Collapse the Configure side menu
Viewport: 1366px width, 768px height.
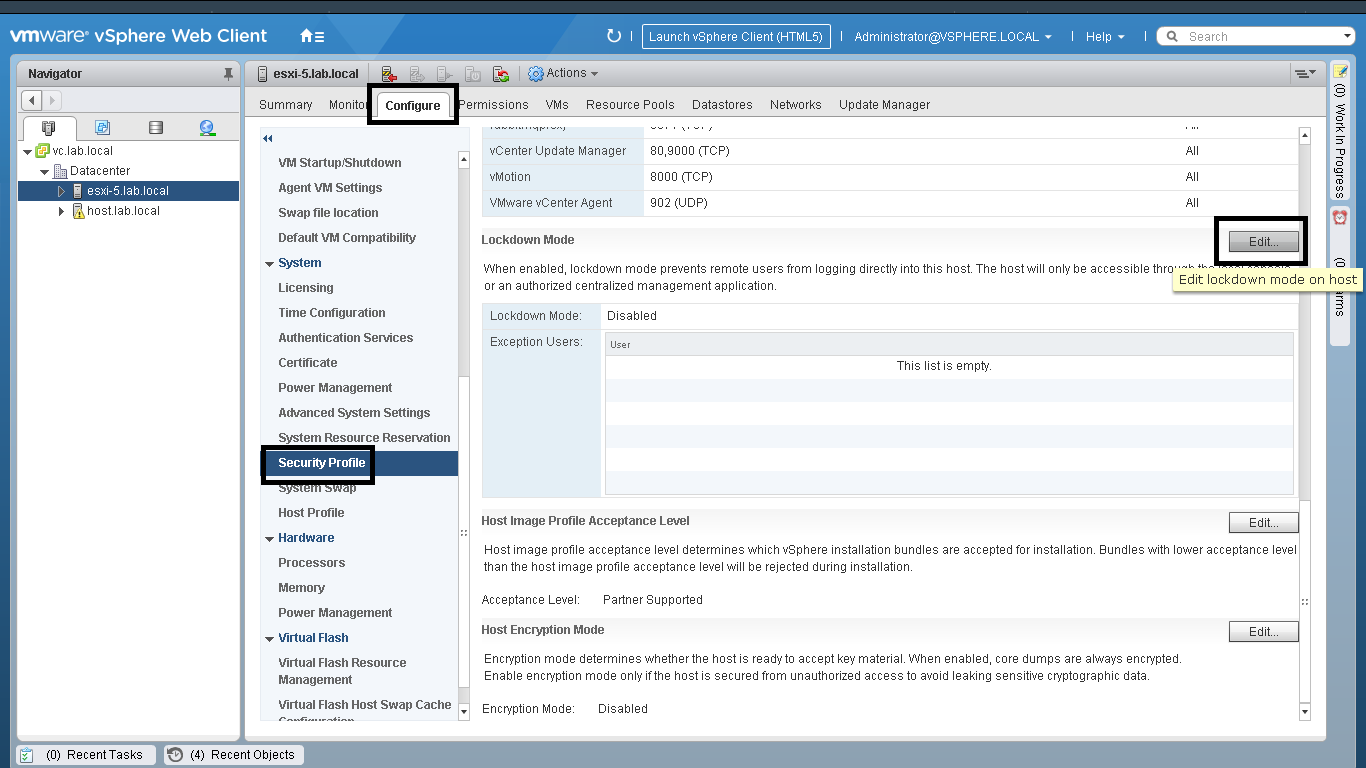click(x=267, y=139)
